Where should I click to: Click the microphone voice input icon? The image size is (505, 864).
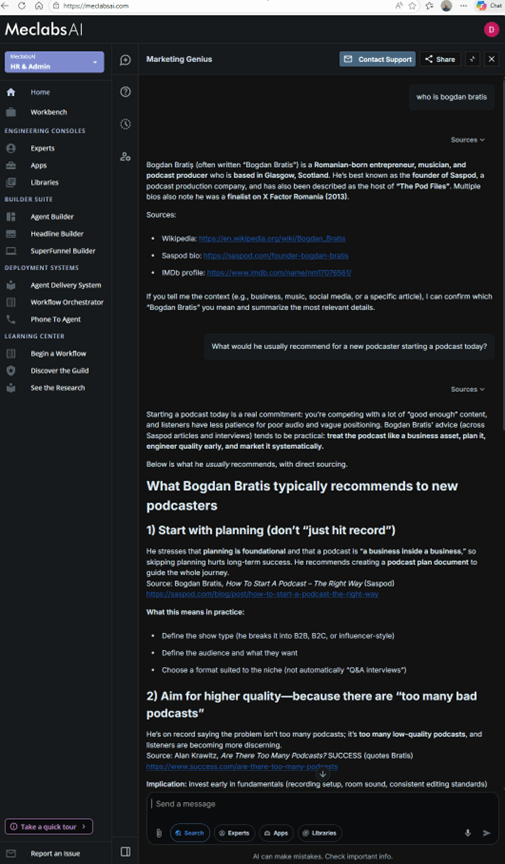pyautogui.click(x=468, y=833)
